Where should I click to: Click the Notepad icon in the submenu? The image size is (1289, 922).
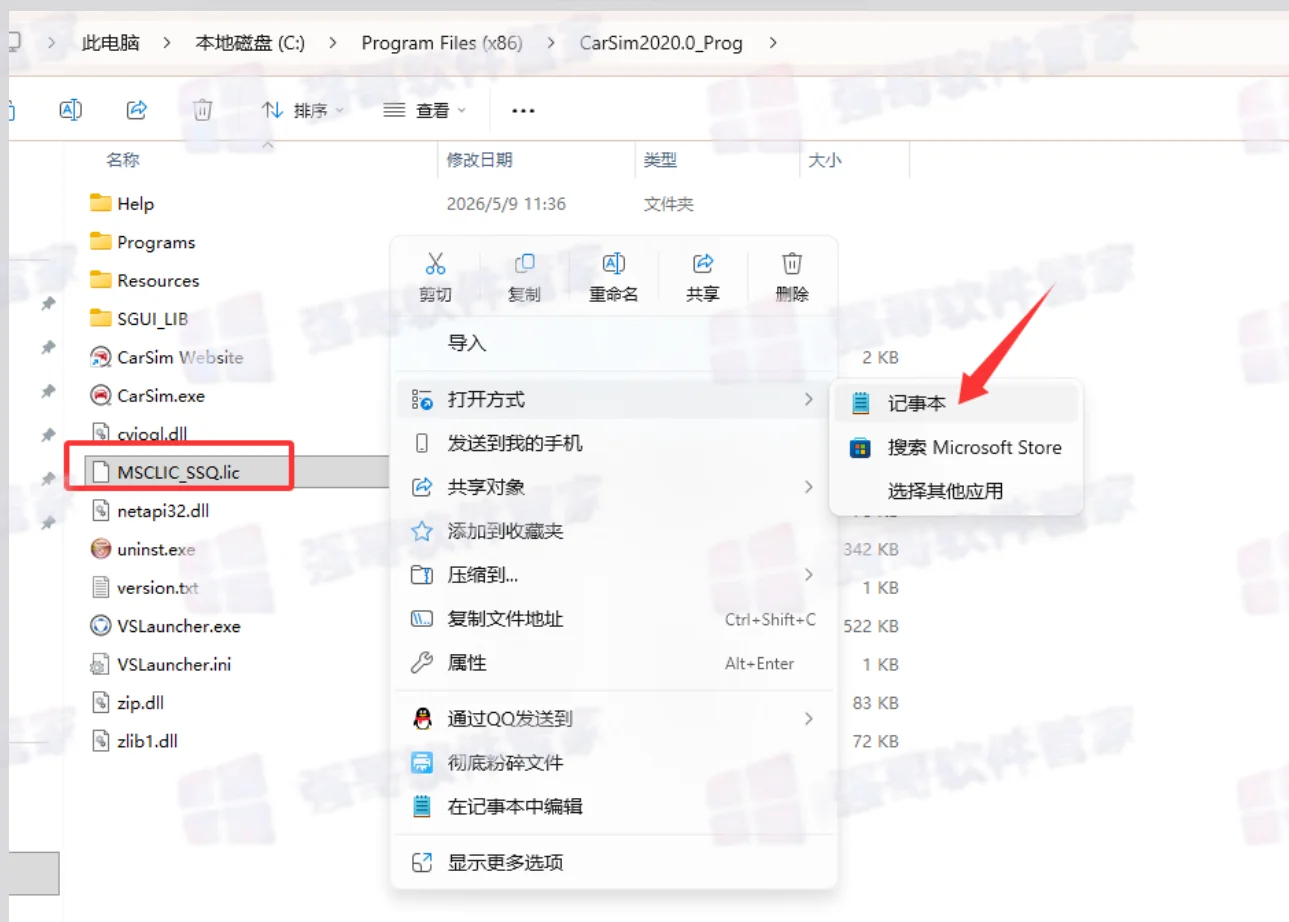coord(860,403)
